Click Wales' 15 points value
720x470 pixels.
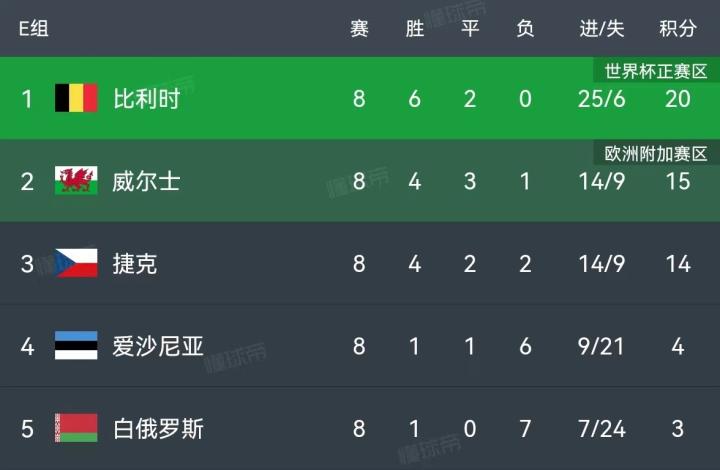[678, 181]
